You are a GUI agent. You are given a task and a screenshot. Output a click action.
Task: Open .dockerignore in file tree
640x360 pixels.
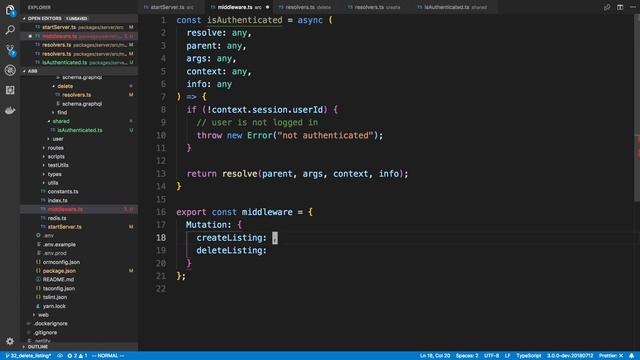51,324
